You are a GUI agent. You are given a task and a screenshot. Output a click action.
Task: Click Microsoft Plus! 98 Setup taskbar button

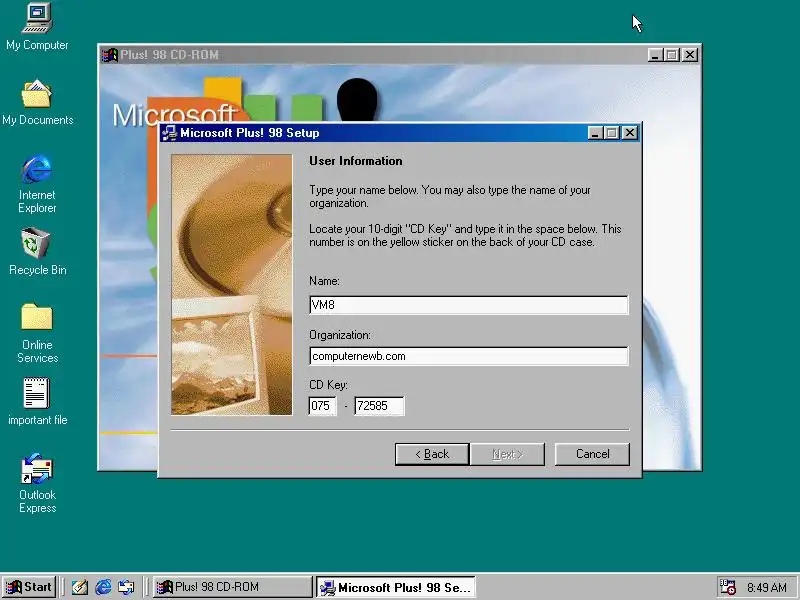[x=396, y=587]
